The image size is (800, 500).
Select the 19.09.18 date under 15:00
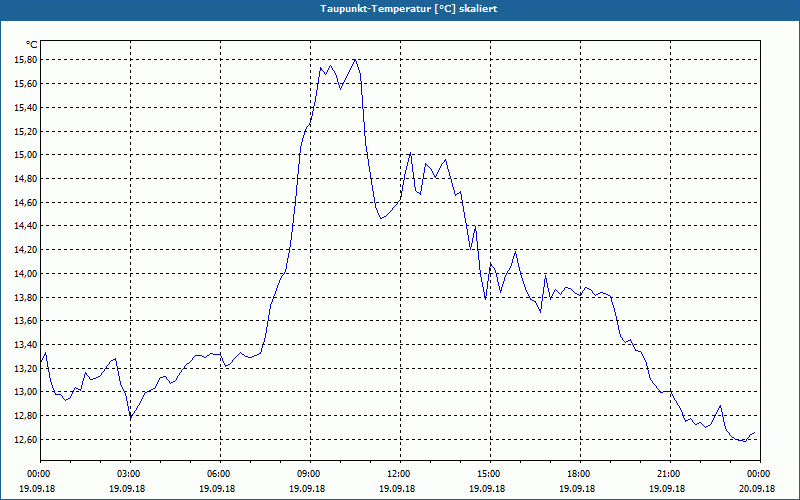[487, 488]
